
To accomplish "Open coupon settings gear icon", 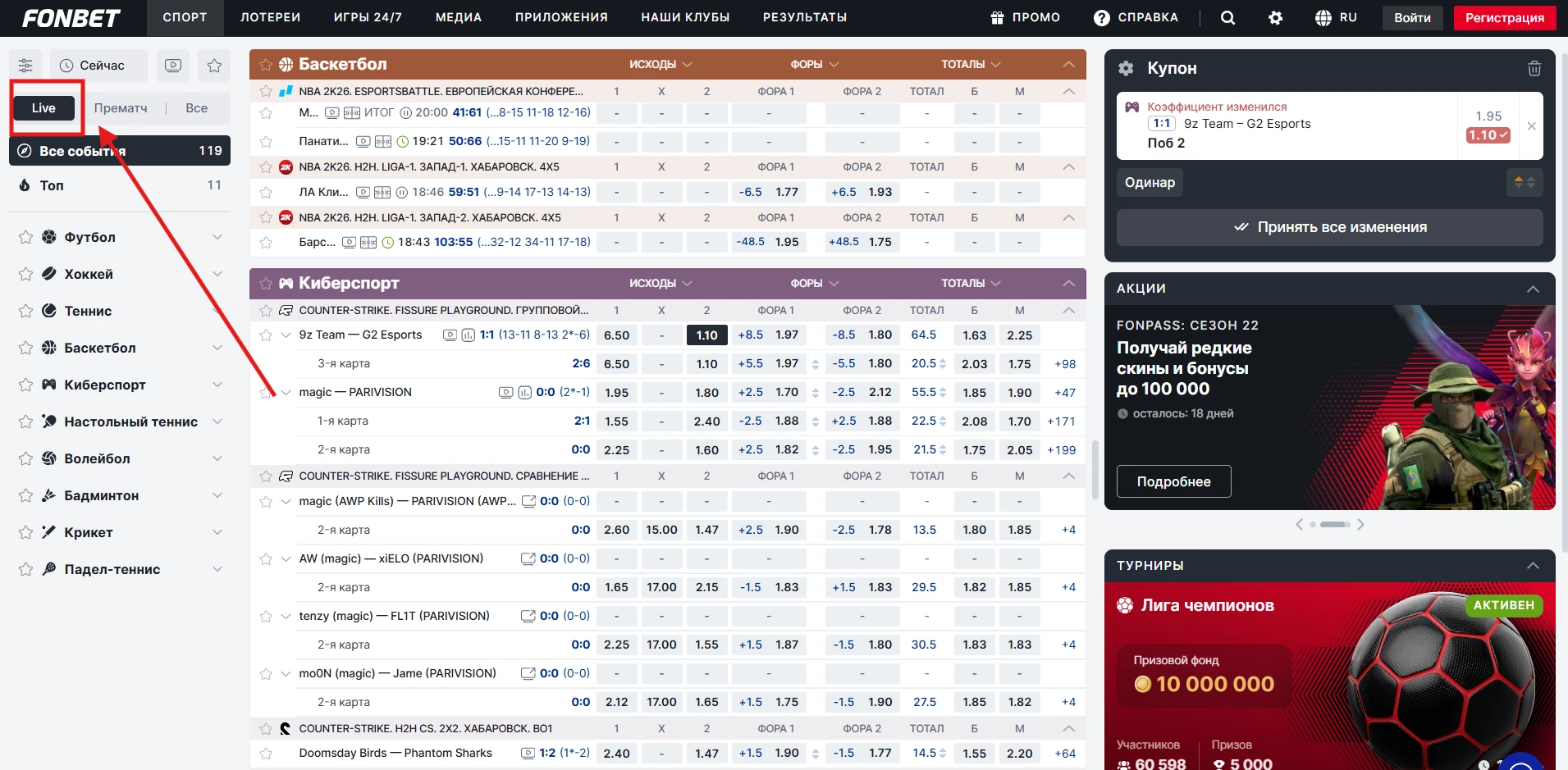I will point(1126,68).
